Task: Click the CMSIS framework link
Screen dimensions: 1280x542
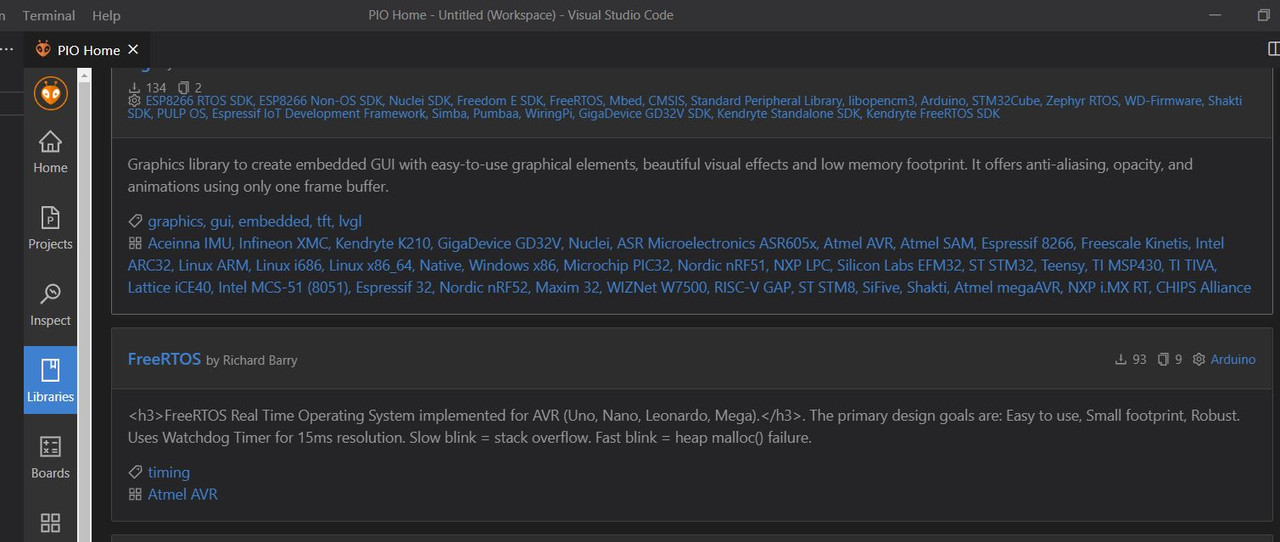Action: [666, 101]
